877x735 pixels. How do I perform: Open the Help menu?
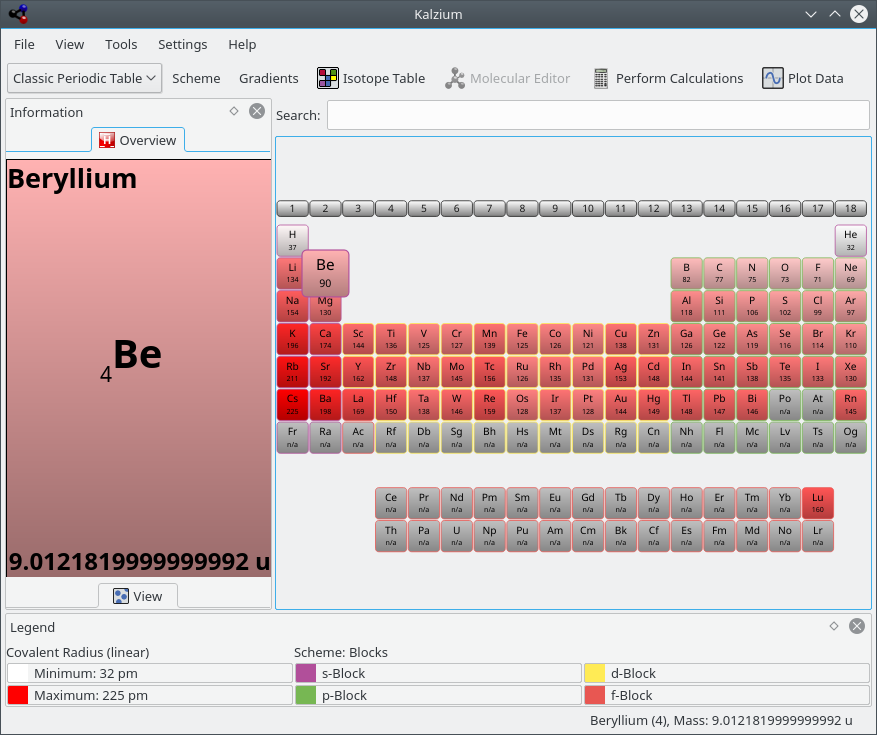pyautogui.click(x=242, y=44)
